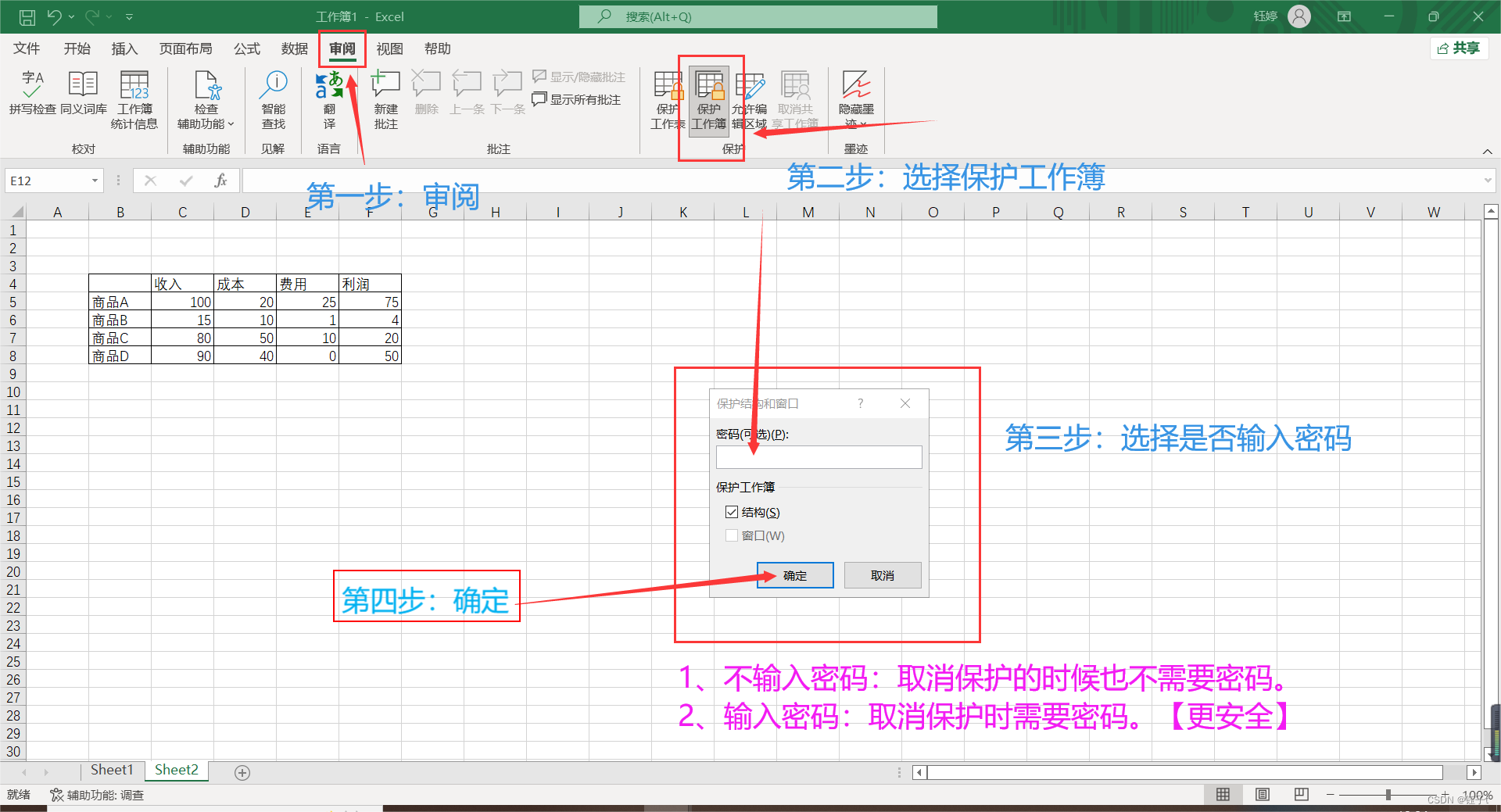The image size is (1501, 812).
Task: Zoom out with minus button
Action: coord(1330,795)
